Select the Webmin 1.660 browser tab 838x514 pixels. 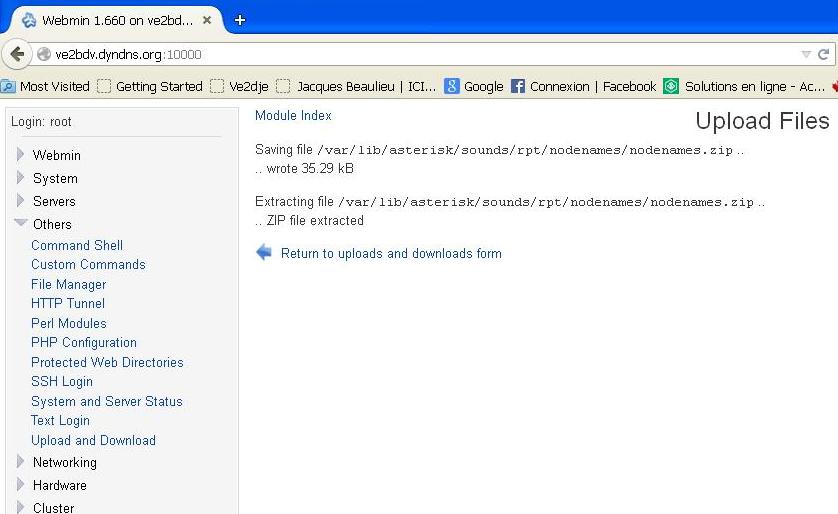point(110,20)
